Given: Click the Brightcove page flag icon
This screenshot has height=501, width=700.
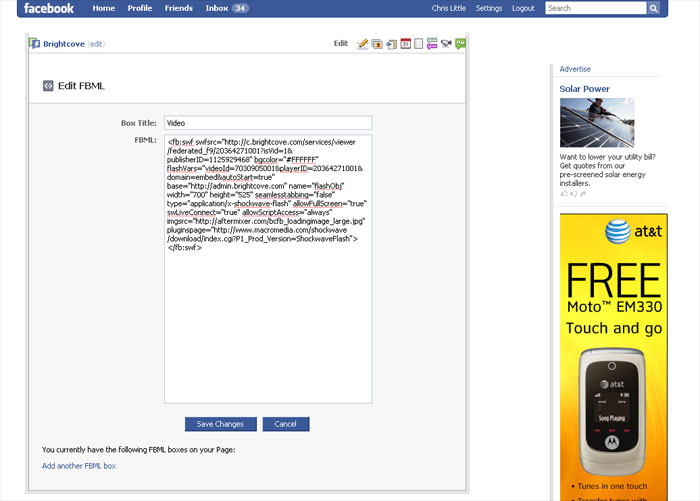Looking at the screenshot, I should pos(34,43).
